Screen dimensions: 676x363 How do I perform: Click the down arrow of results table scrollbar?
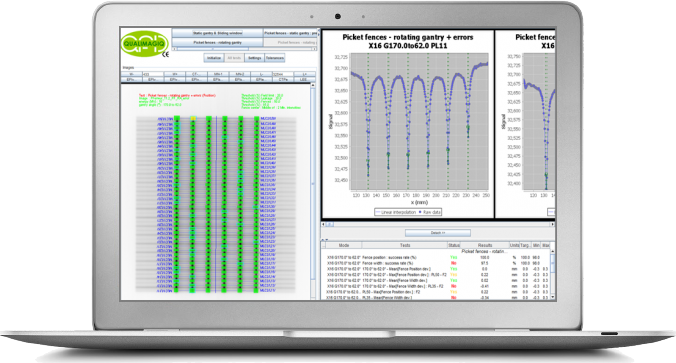pyautogui.click(x=553, y=297)
